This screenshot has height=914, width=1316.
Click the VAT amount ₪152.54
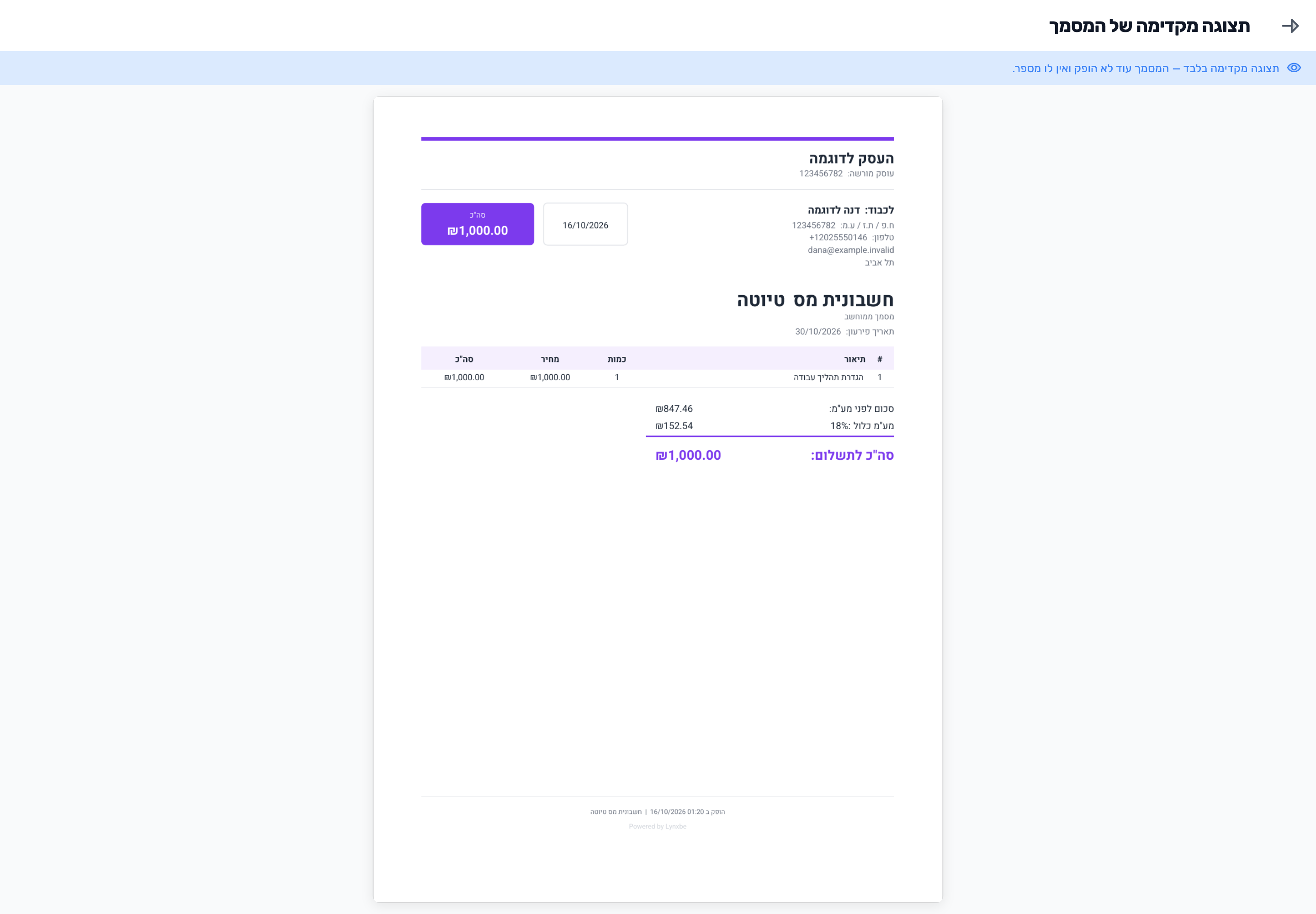pos(674,425)
